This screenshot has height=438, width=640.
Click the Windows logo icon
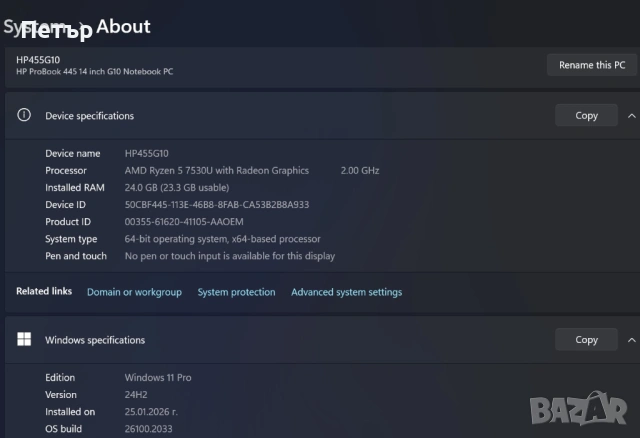point(24,339)
